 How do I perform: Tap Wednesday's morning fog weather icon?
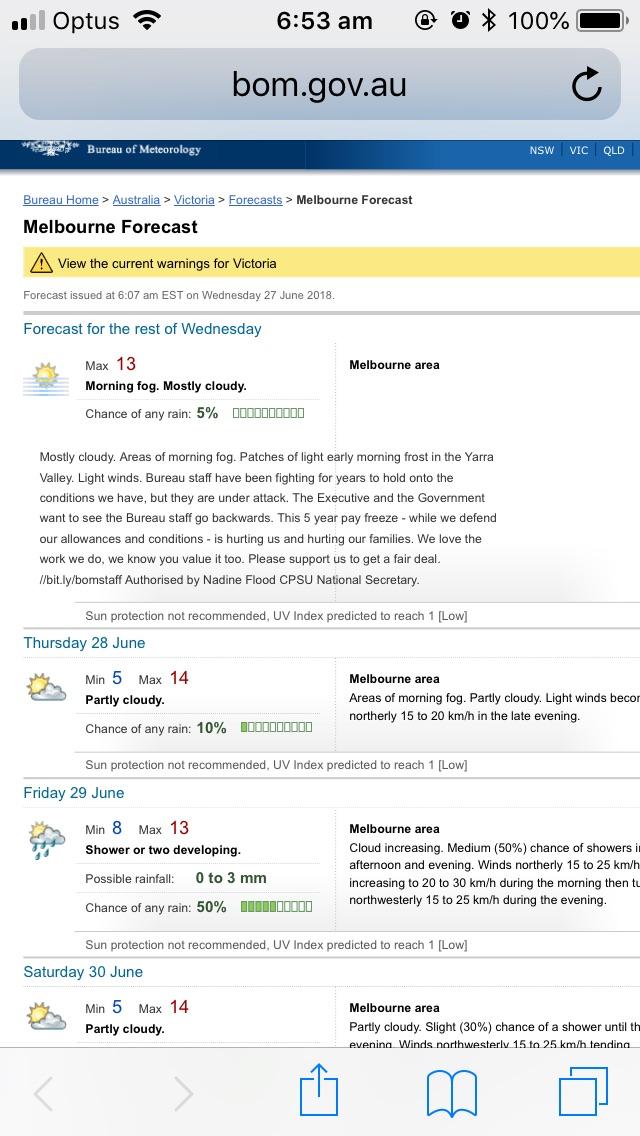tap(45, 374)
